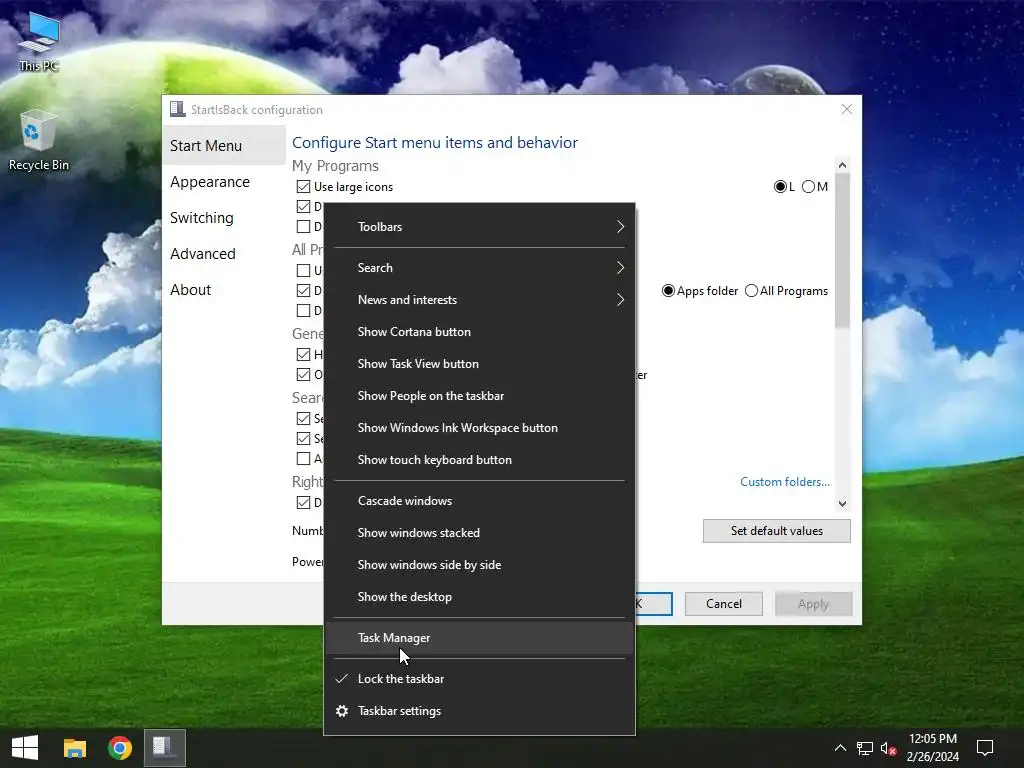Select Show Cortana button menu item
Screen dimensions: 1024x768
(x=479, y=332)
